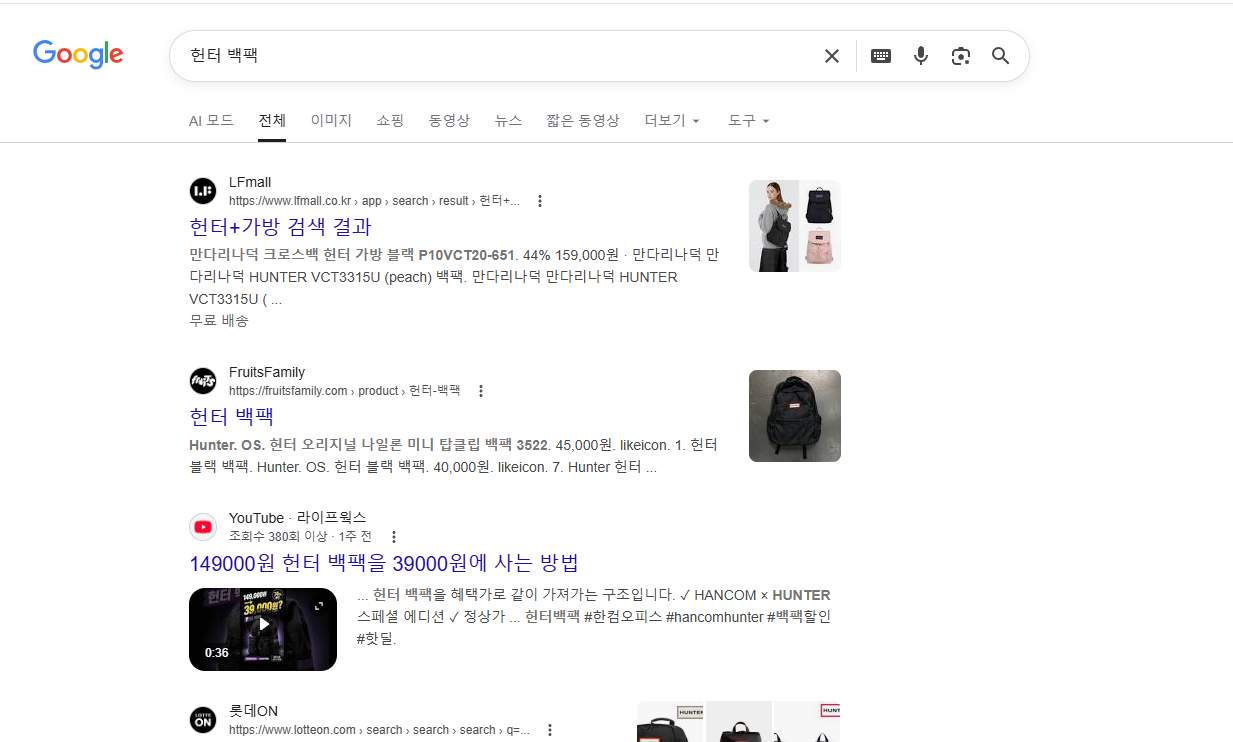Click the LFmall site favicon
Image resolution: width=1233 pixels, height=742 pixels.
tap(203, 191)
